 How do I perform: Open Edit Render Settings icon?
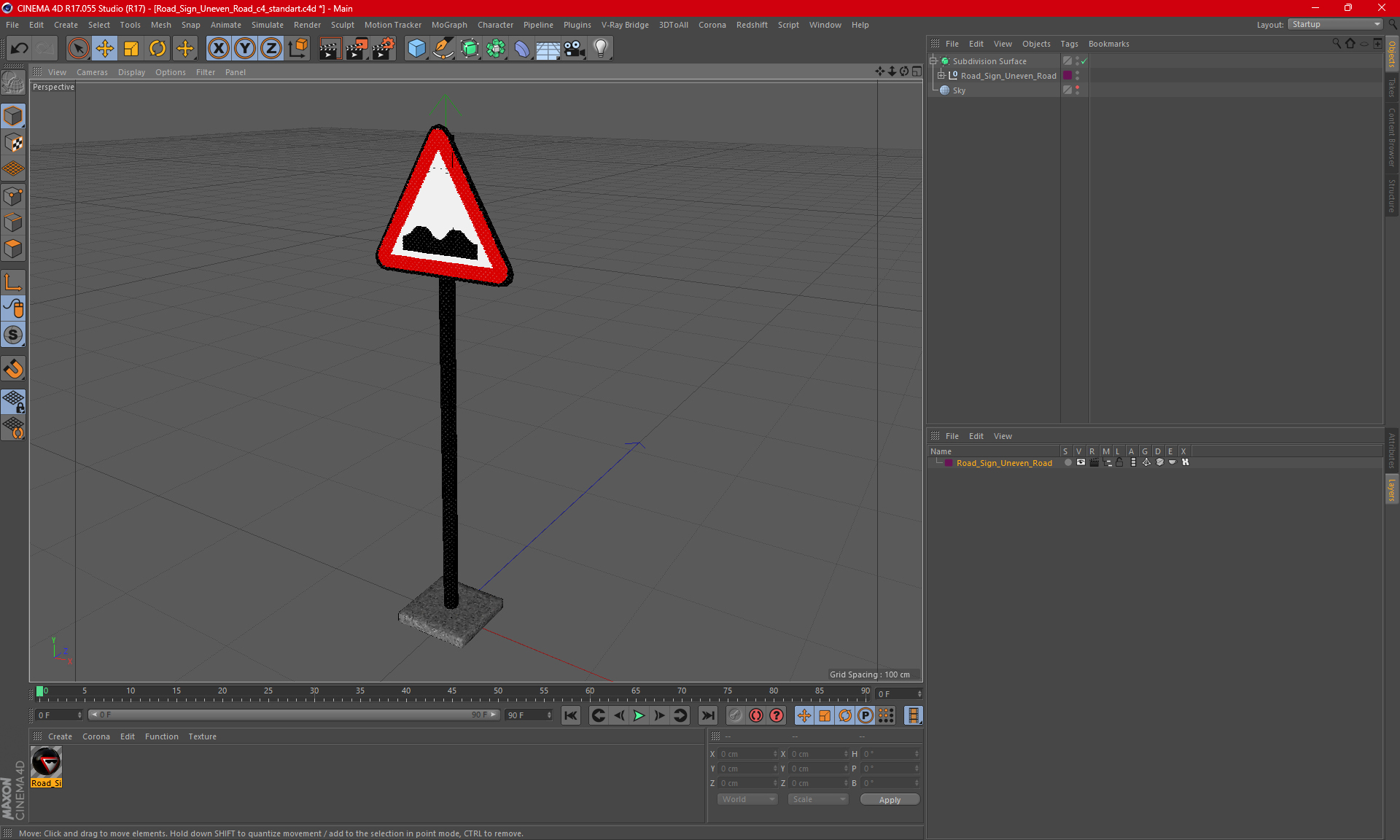tap(384, 49)
